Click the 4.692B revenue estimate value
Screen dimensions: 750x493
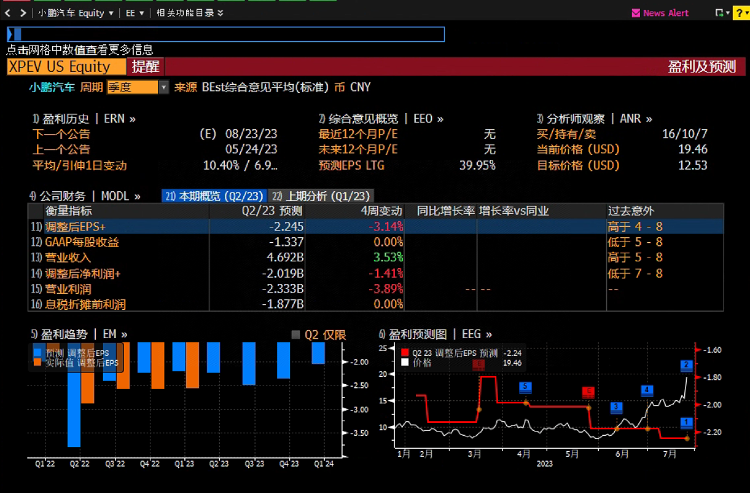(285, 257)
